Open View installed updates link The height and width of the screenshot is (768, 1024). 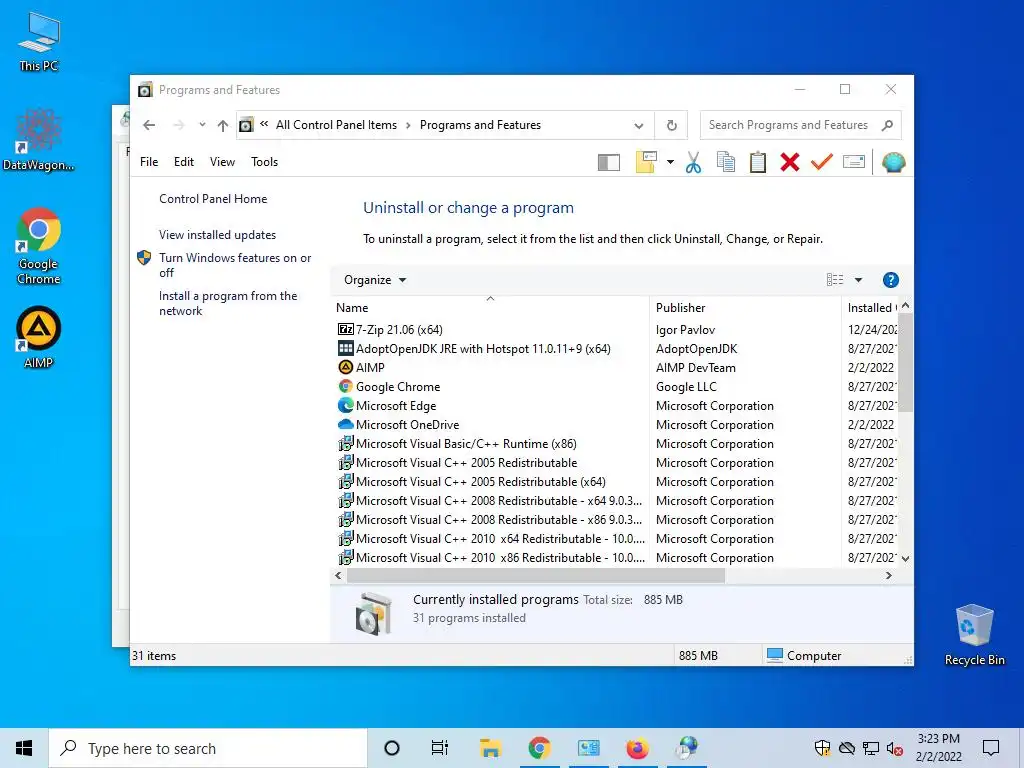coord(217,234)
